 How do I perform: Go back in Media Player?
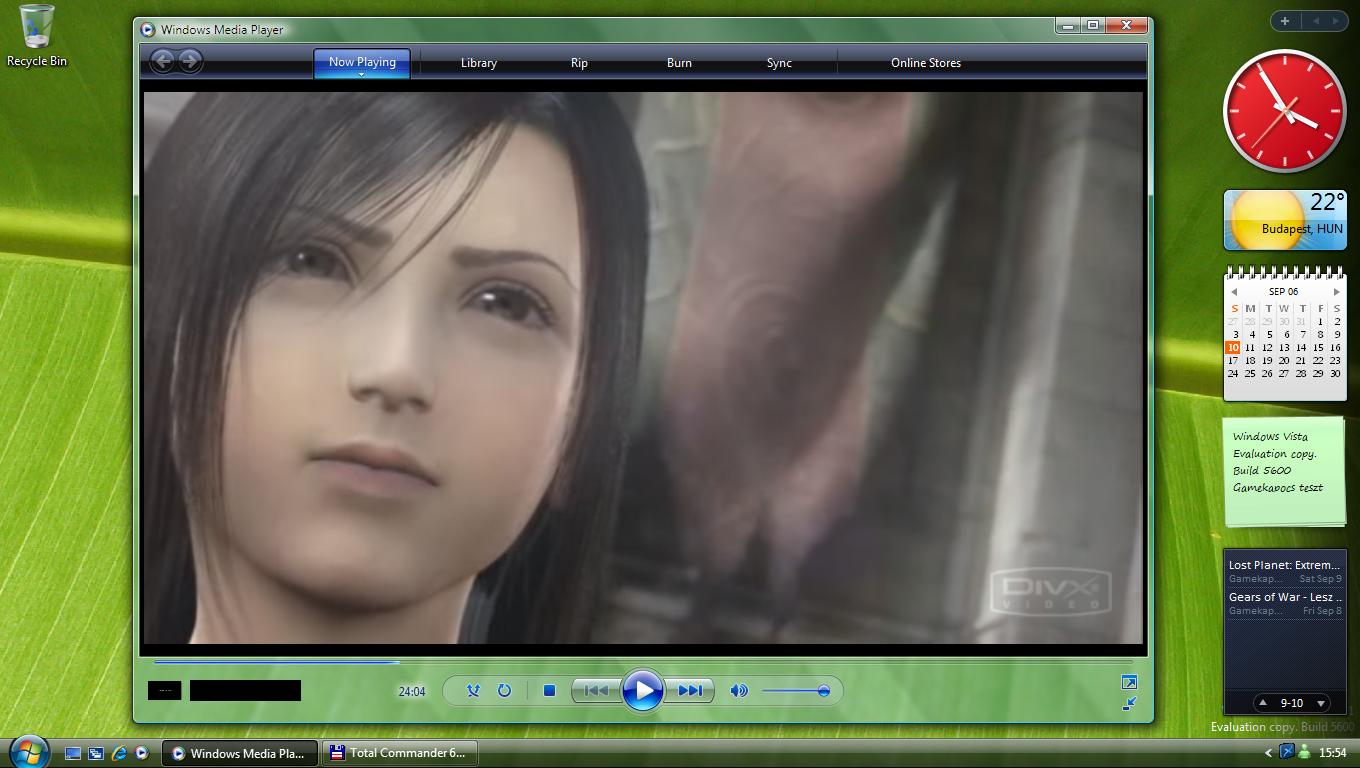(x=163, y=61)
